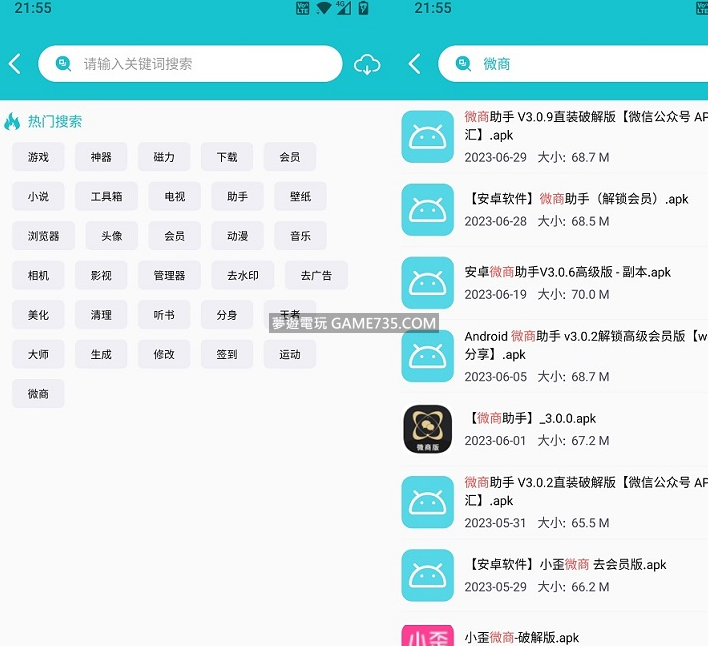Tap back arrow beside 微商 search field
The width and height of the screenshot is (708, 646).
pos(414,64)
